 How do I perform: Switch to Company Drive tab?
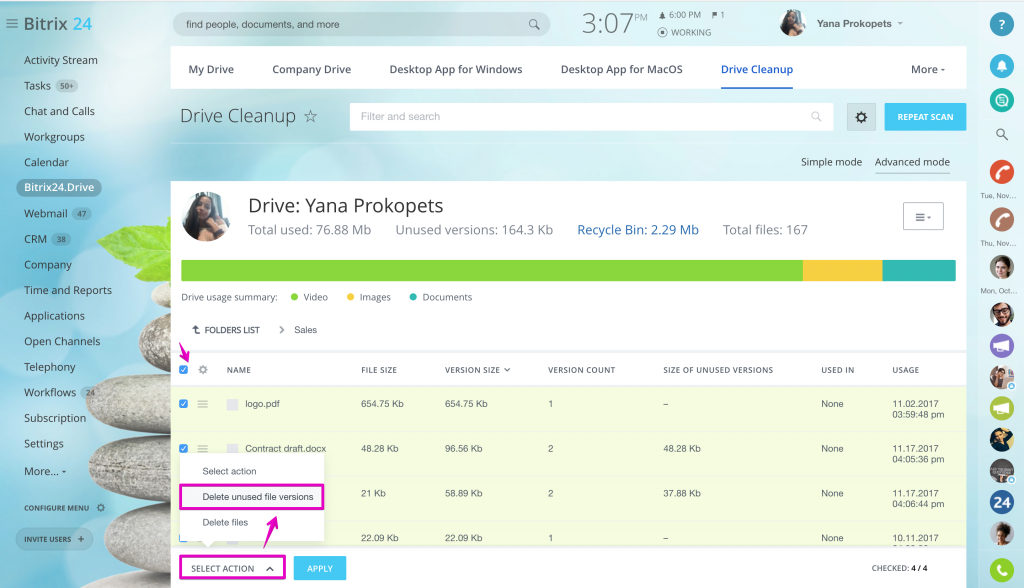pos(312,69)
